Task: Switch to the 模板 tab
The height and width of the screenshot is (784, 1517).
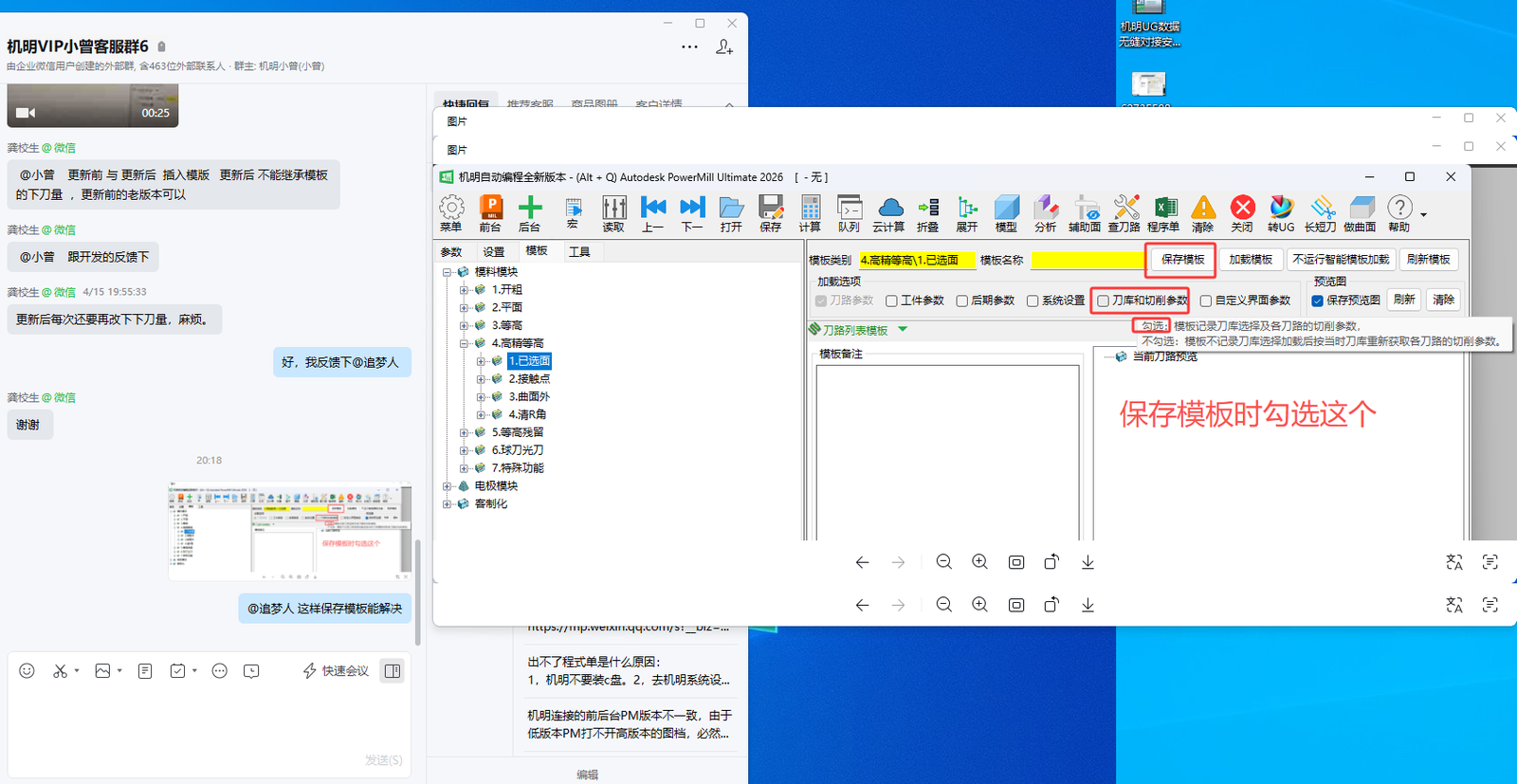Action: [537, 251]
